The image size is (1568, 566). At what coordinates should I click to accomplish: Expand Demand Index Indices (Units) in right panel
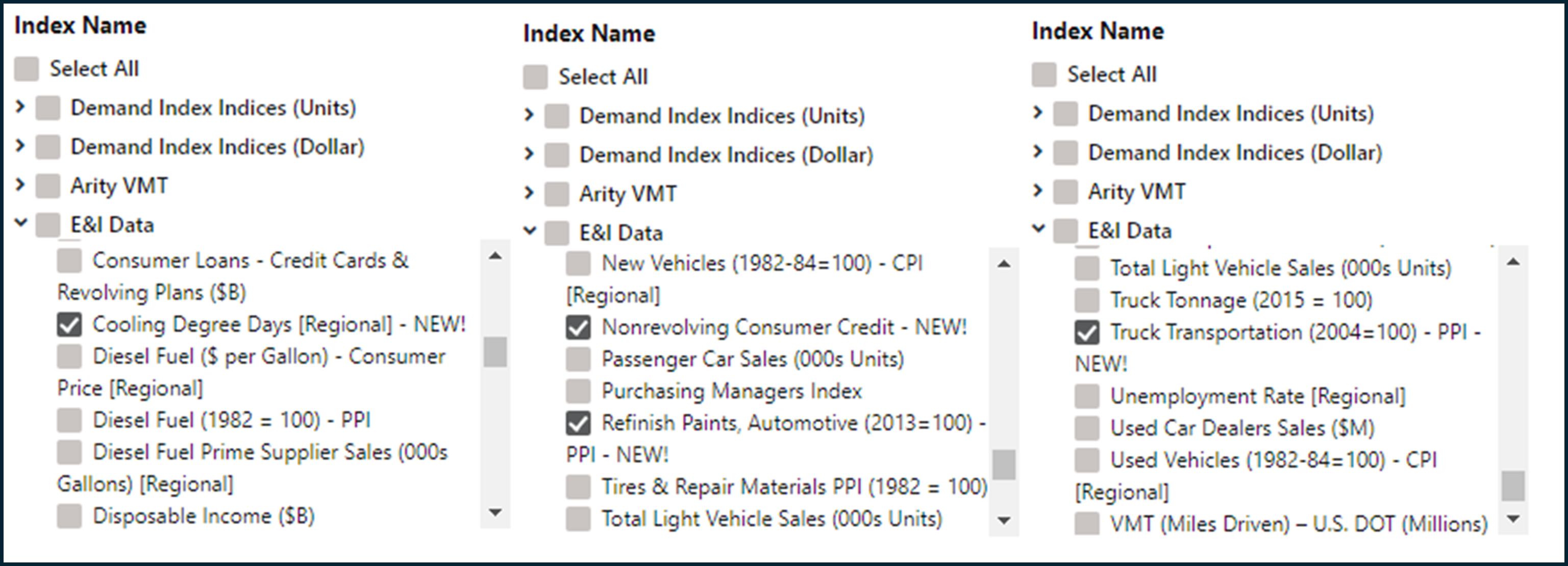click(1038, 113)
